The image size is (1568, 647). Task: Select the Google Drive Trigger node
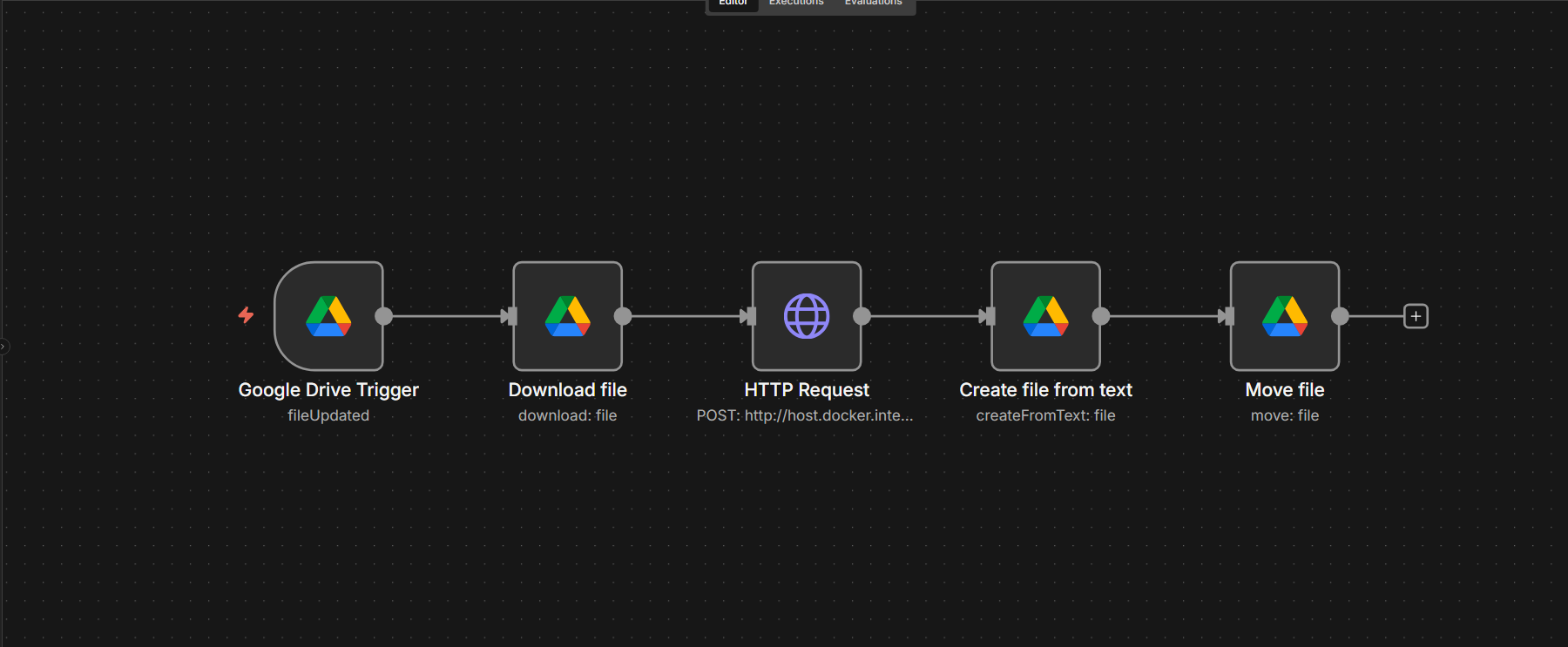328,316
